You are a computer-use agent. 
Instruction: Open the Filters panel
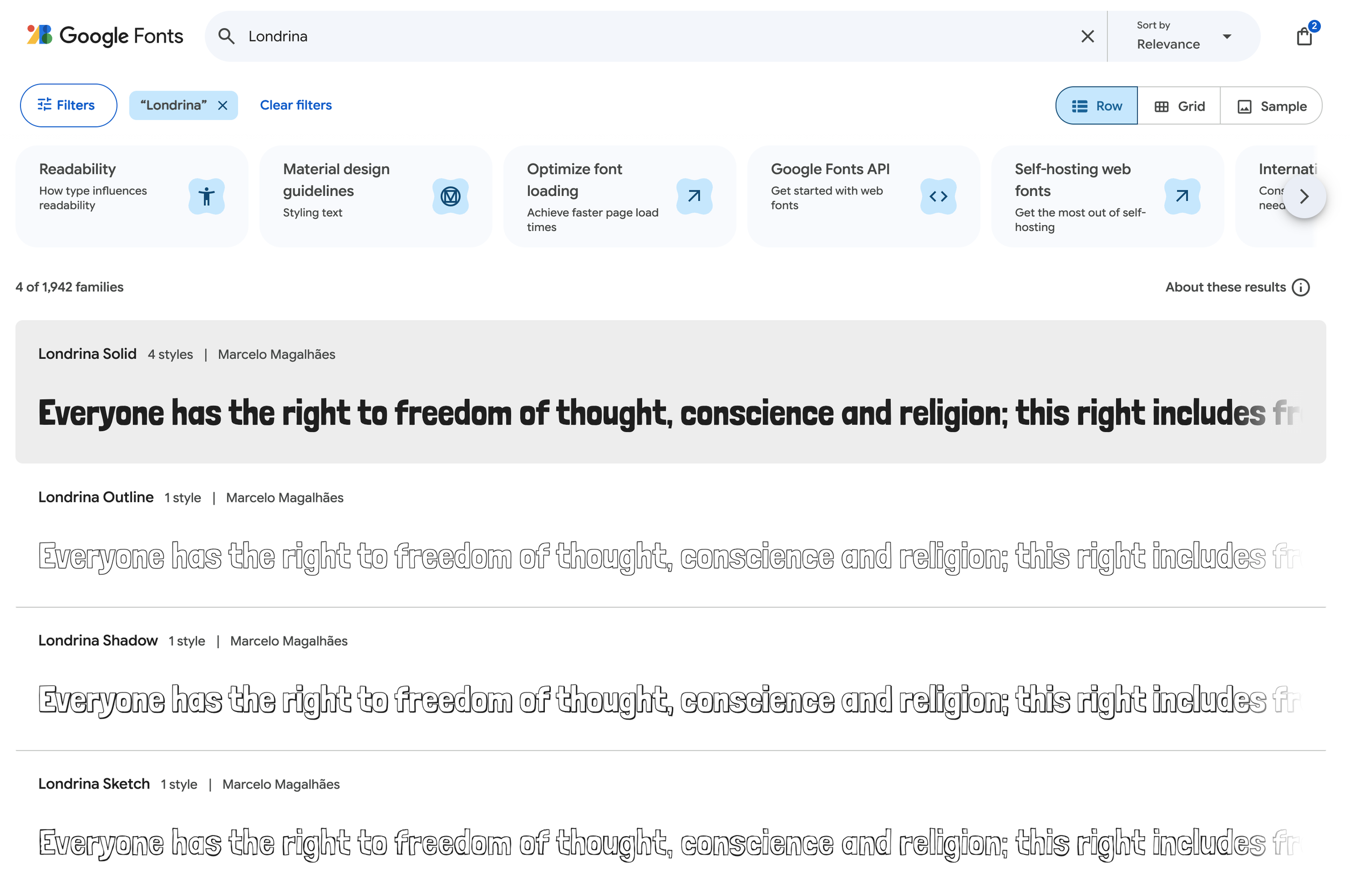click(69, 105)
